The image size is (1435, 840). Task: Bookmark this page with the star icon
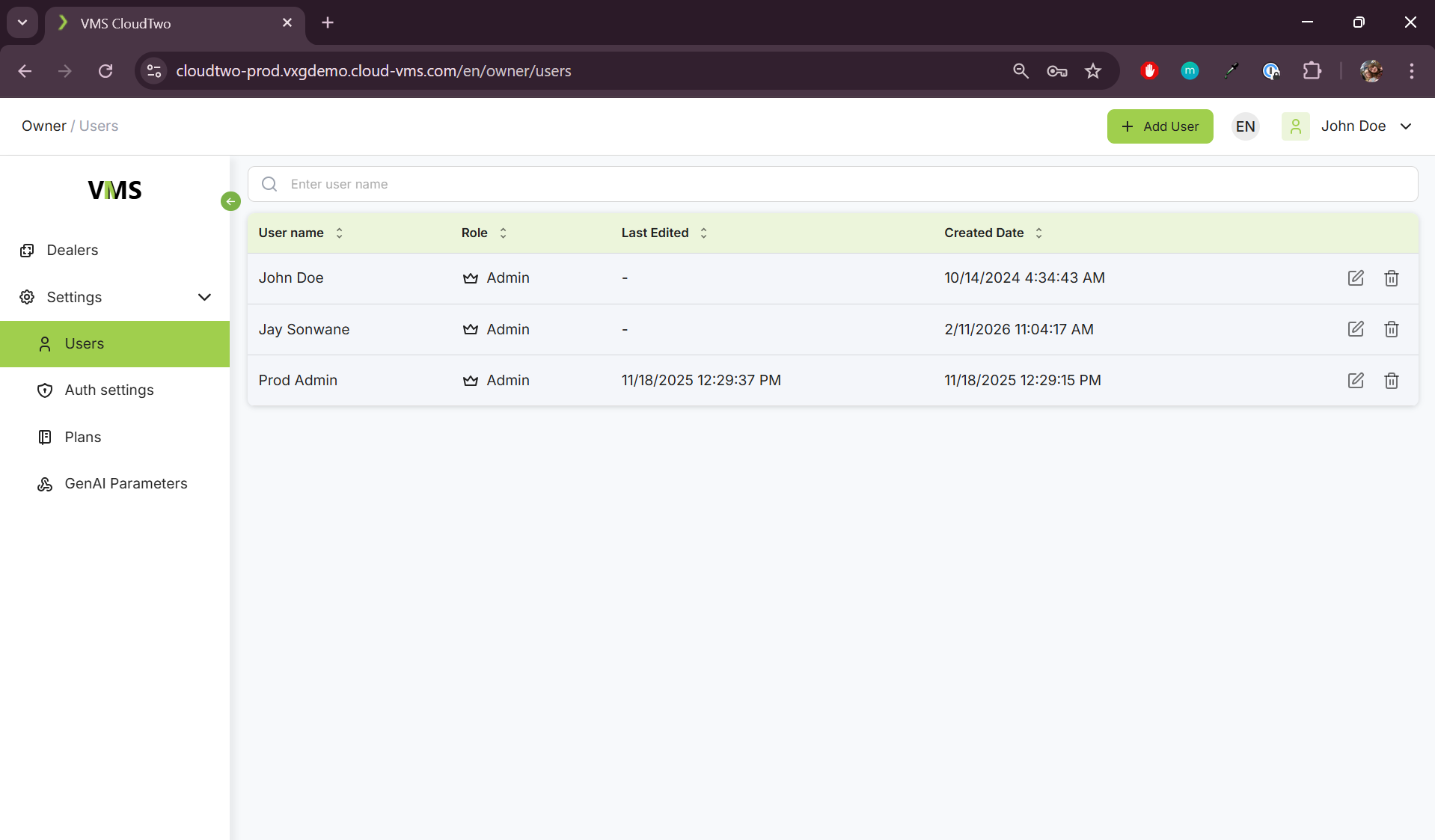click(1093, 71)
